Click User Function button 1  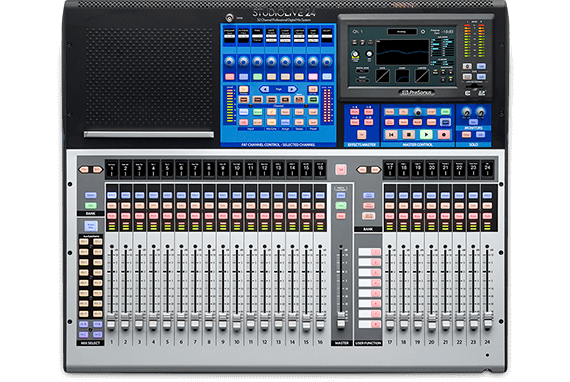point(370,252)
